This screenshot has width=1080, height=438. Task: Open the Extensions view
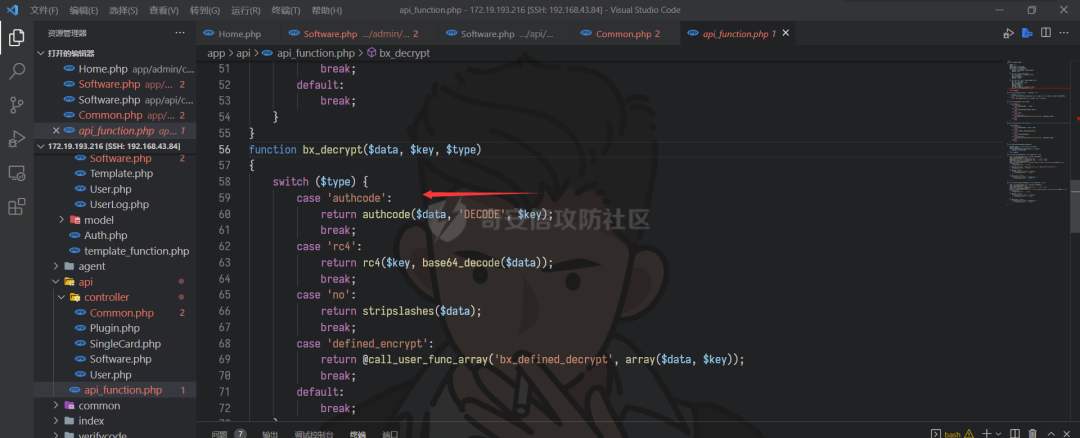click(17, 207)
